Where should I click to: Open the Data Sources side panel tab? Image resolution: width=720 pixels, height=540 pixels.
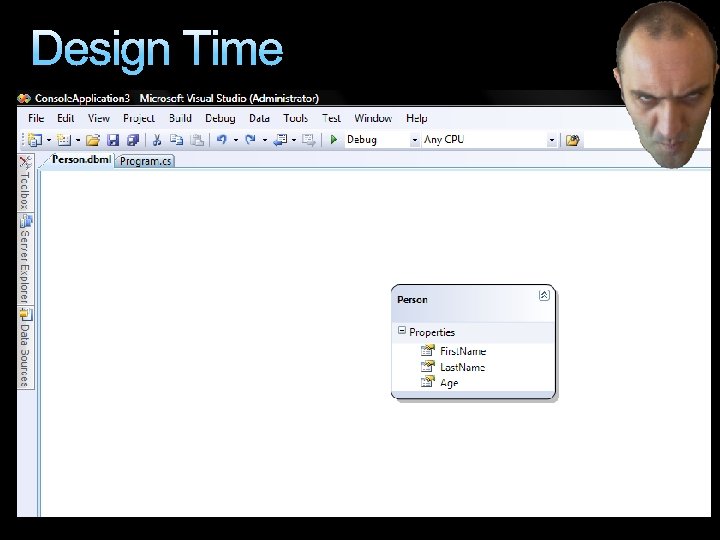click(x=25, y=348)
